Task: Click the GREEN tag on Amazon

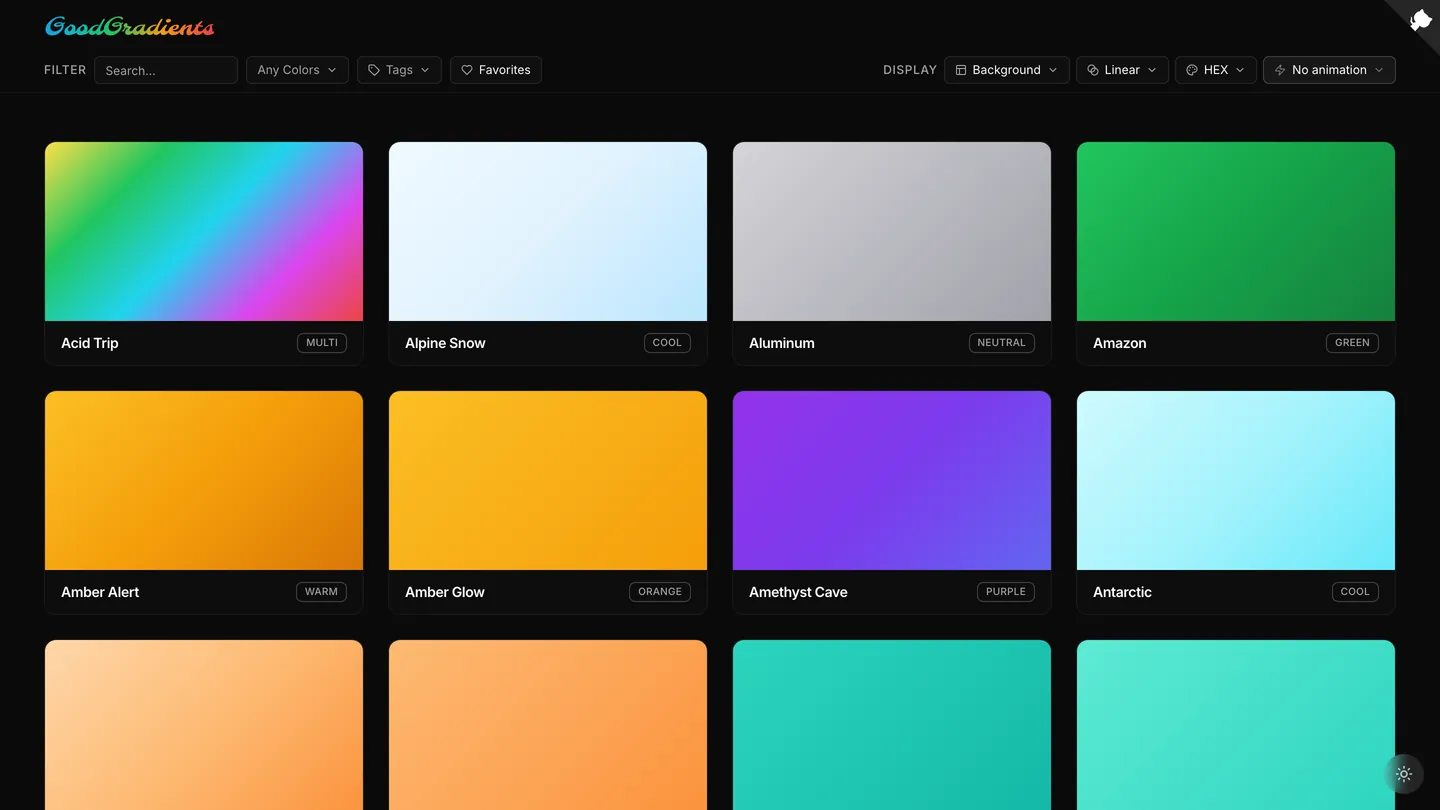Action: (1352, 343)
